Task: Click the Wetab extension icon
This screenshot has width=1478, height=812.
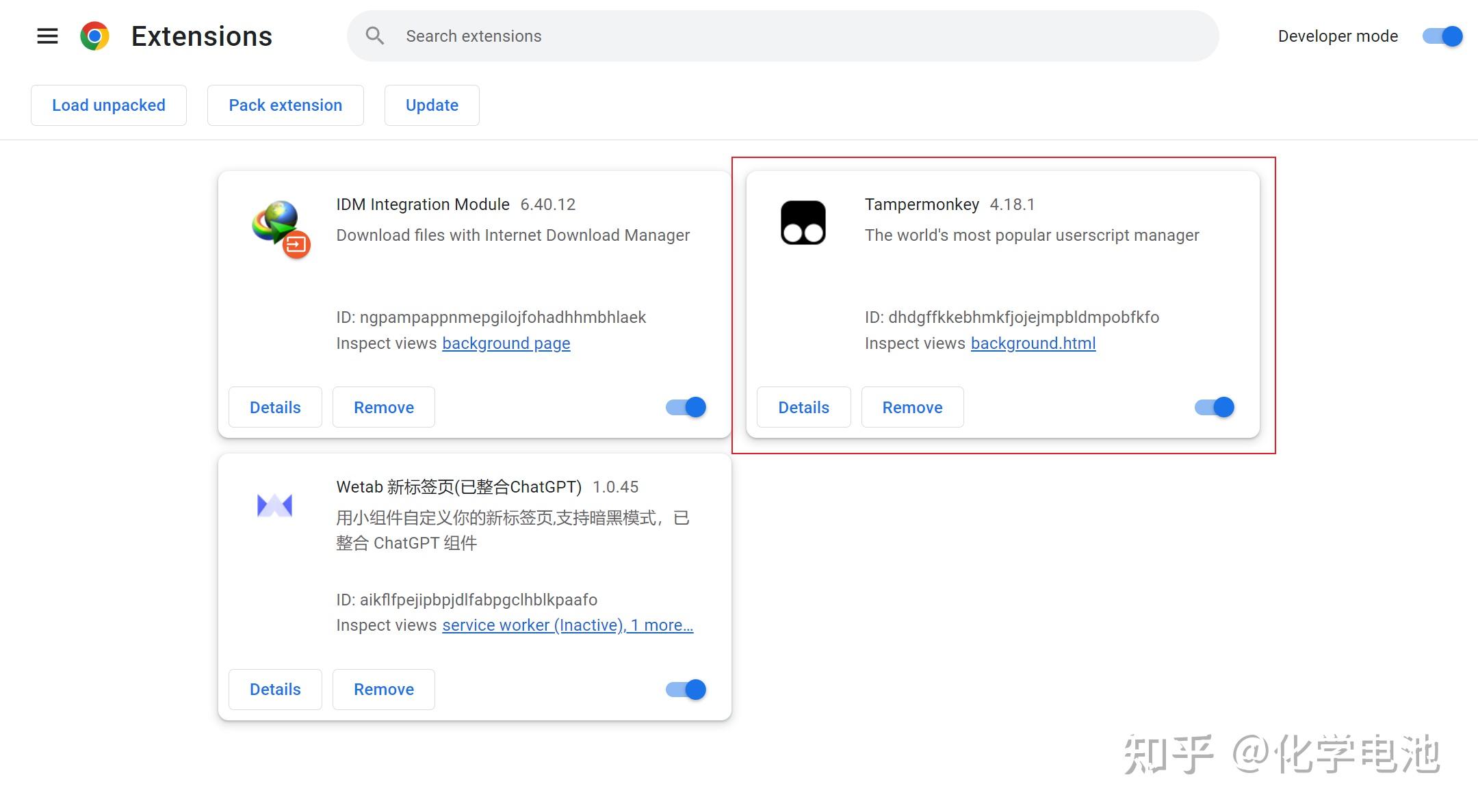Action: click(274, 506)
